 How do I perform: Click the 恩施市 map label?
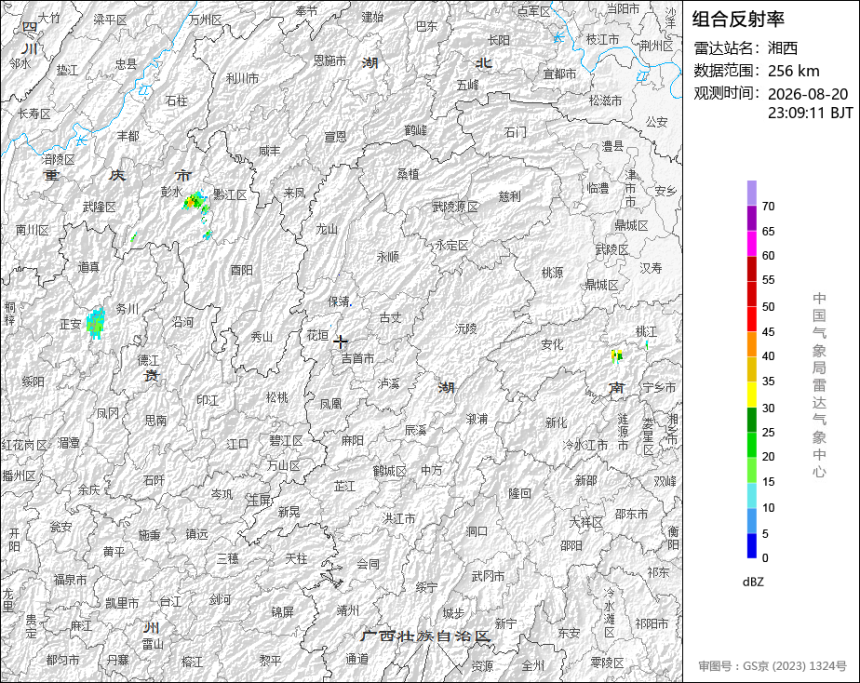pyautogui.click(x=330, y=60)
